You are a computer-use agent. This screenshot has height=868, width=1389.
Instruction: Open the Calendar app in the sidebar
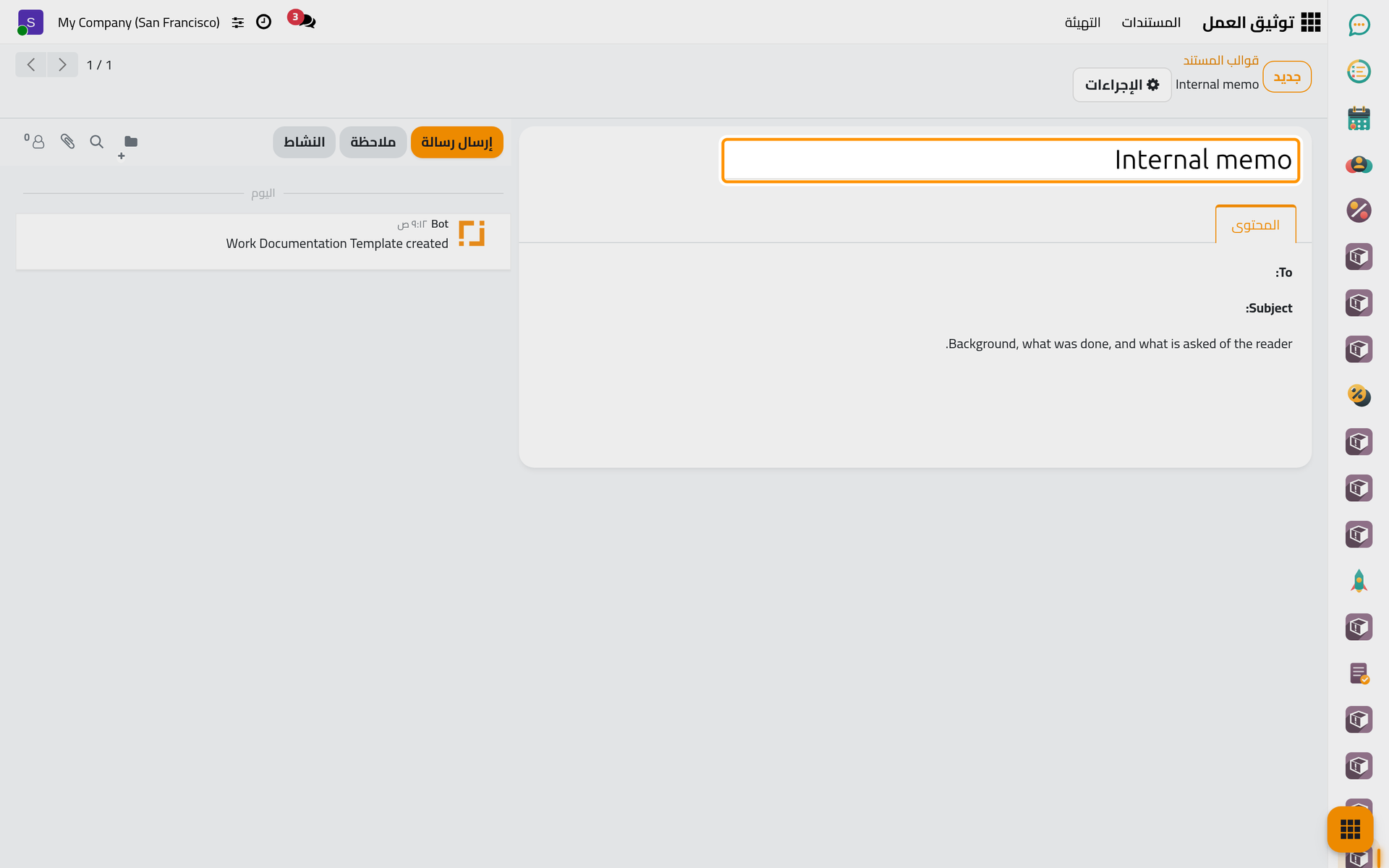coord(1359,118)
